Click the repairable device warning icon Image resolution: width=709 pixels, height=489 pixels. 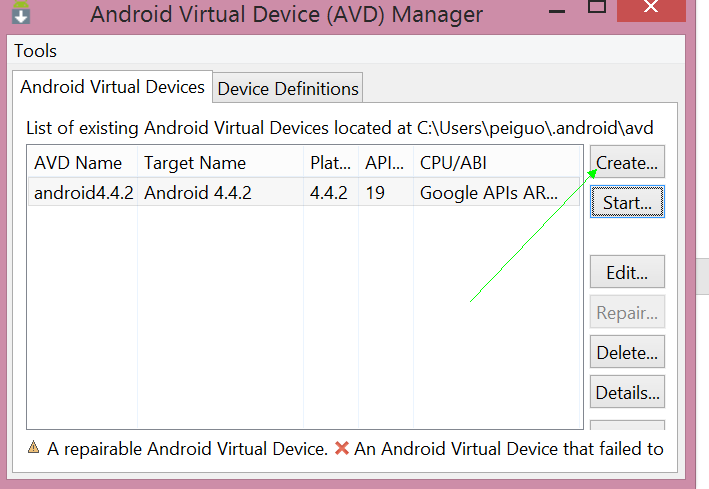tap(33, 447)
